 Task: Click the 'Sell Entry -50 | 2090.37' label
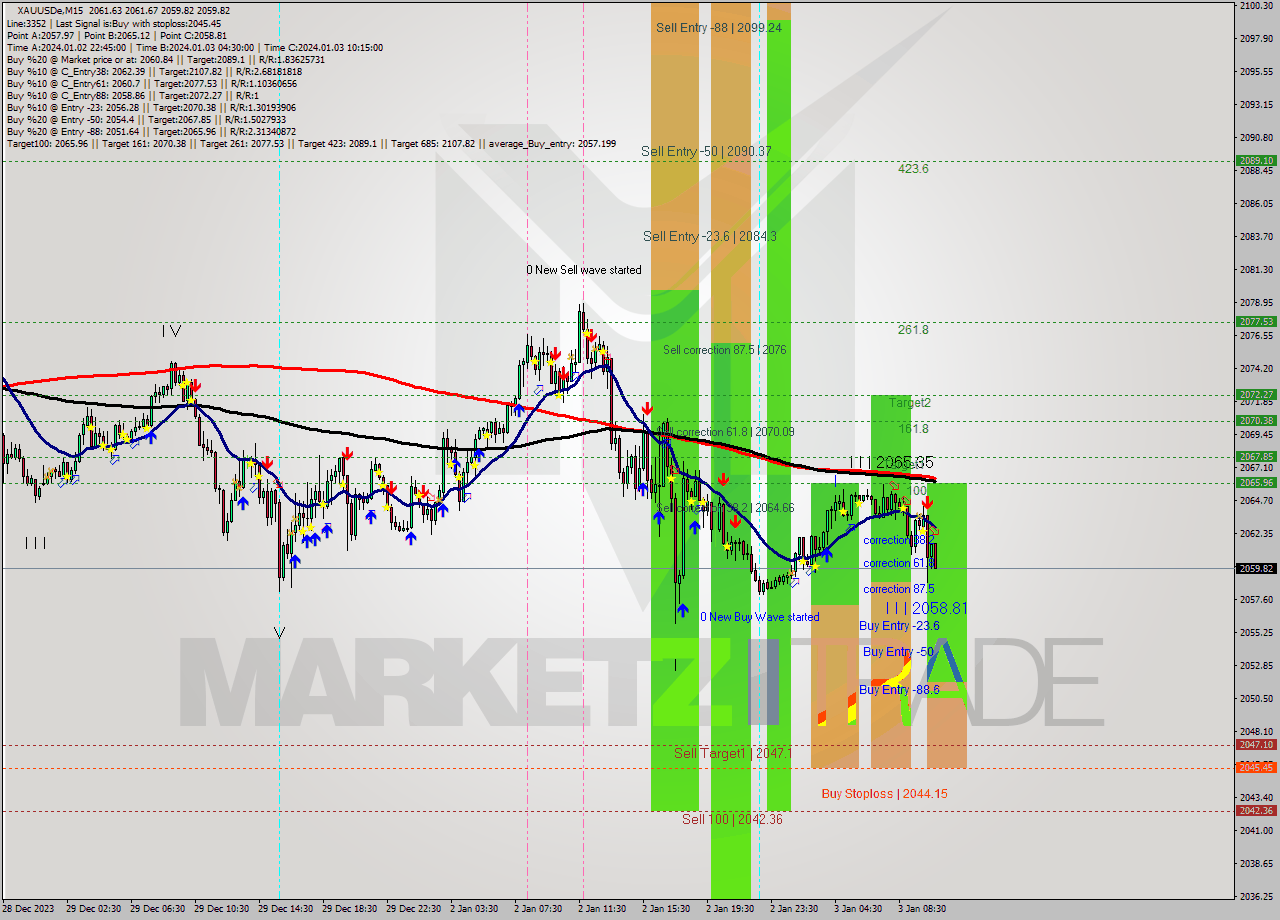pos(707,151)
